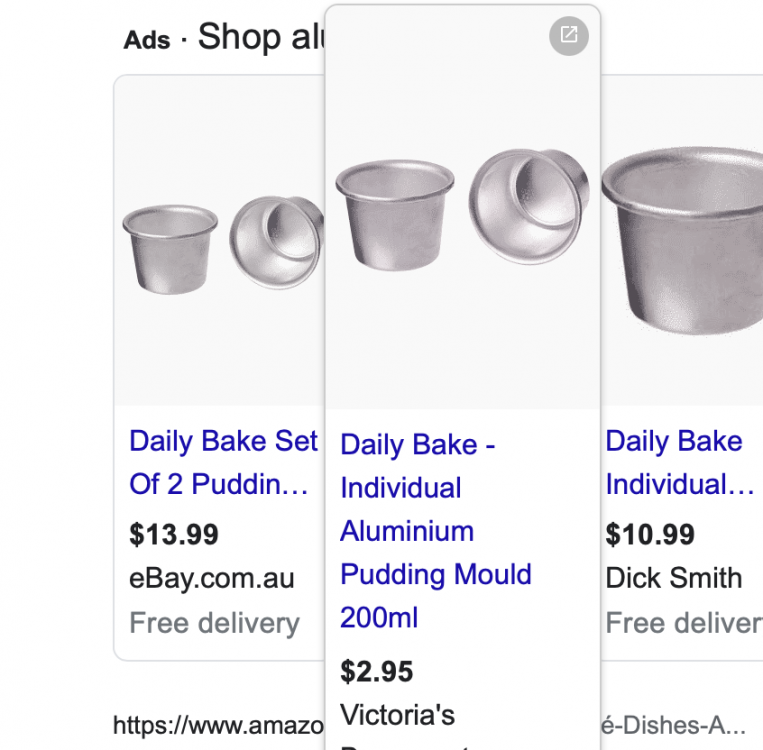
Task: Select the Dick Smith seller name
Action: point(674,578)
